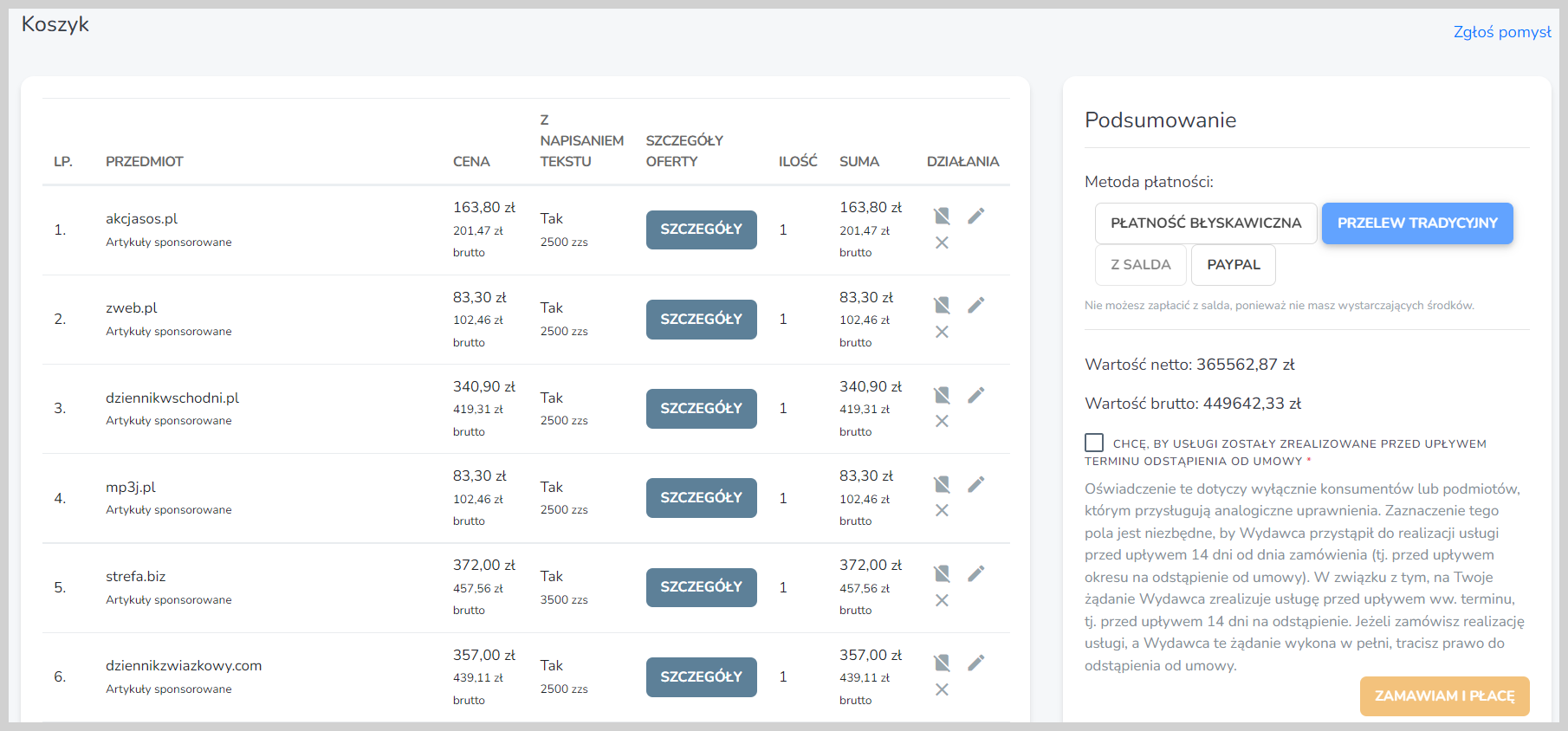Edit the dziennikwschodni.pl cart item
1568x731 pixels.
pos(976,395)
